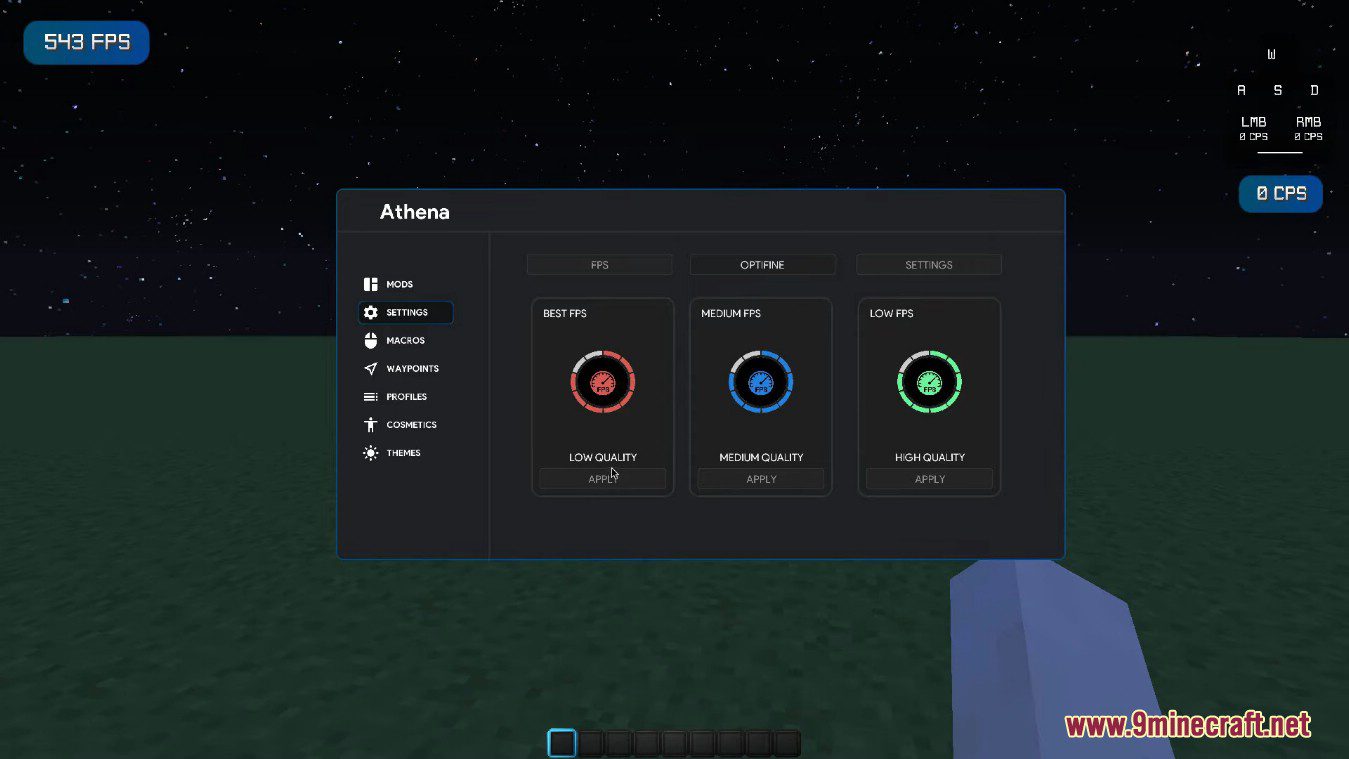Click the MEDIUM QUALITY text
1349x759 pixels.
coord(761,457)
